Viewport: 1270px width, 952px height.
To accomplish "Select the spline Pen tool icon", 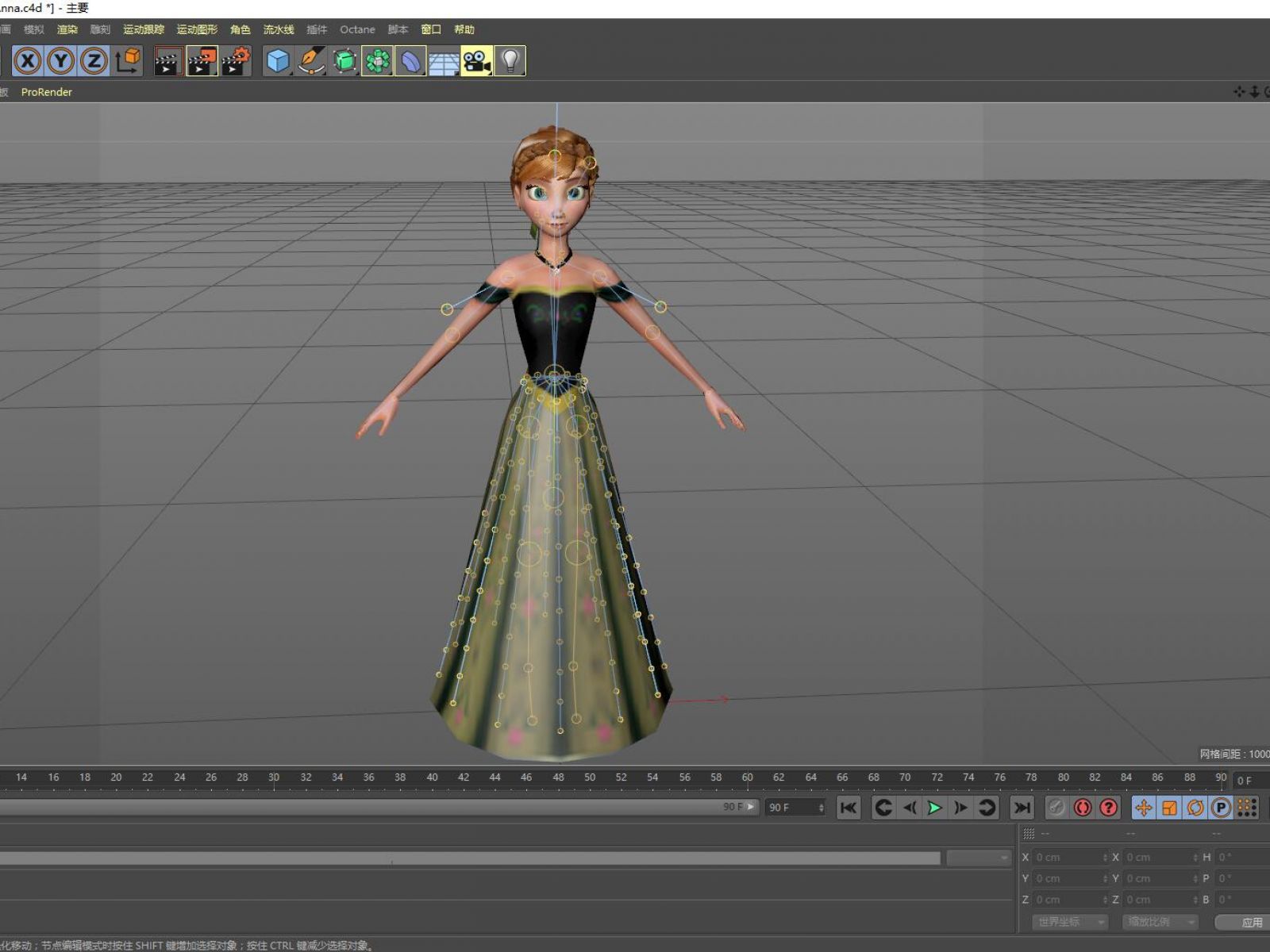I will click(x=311, y=61).
